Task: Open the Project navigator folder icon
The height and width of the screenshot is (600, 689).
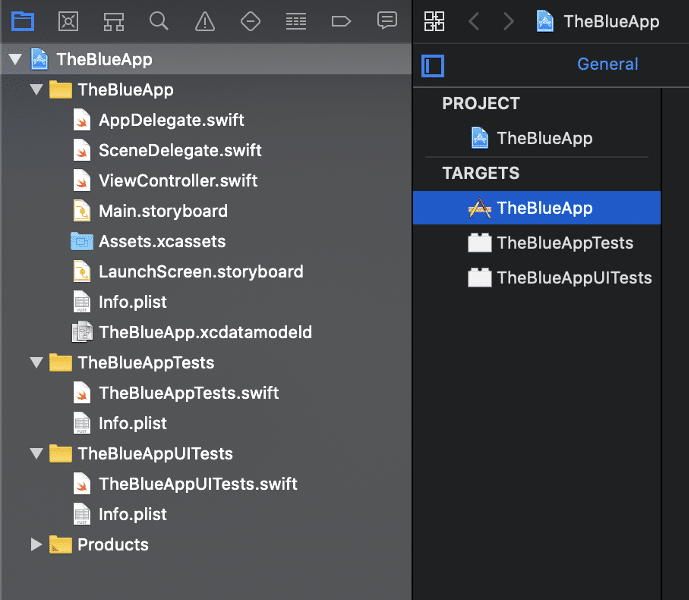Action: tap(22, 21)
